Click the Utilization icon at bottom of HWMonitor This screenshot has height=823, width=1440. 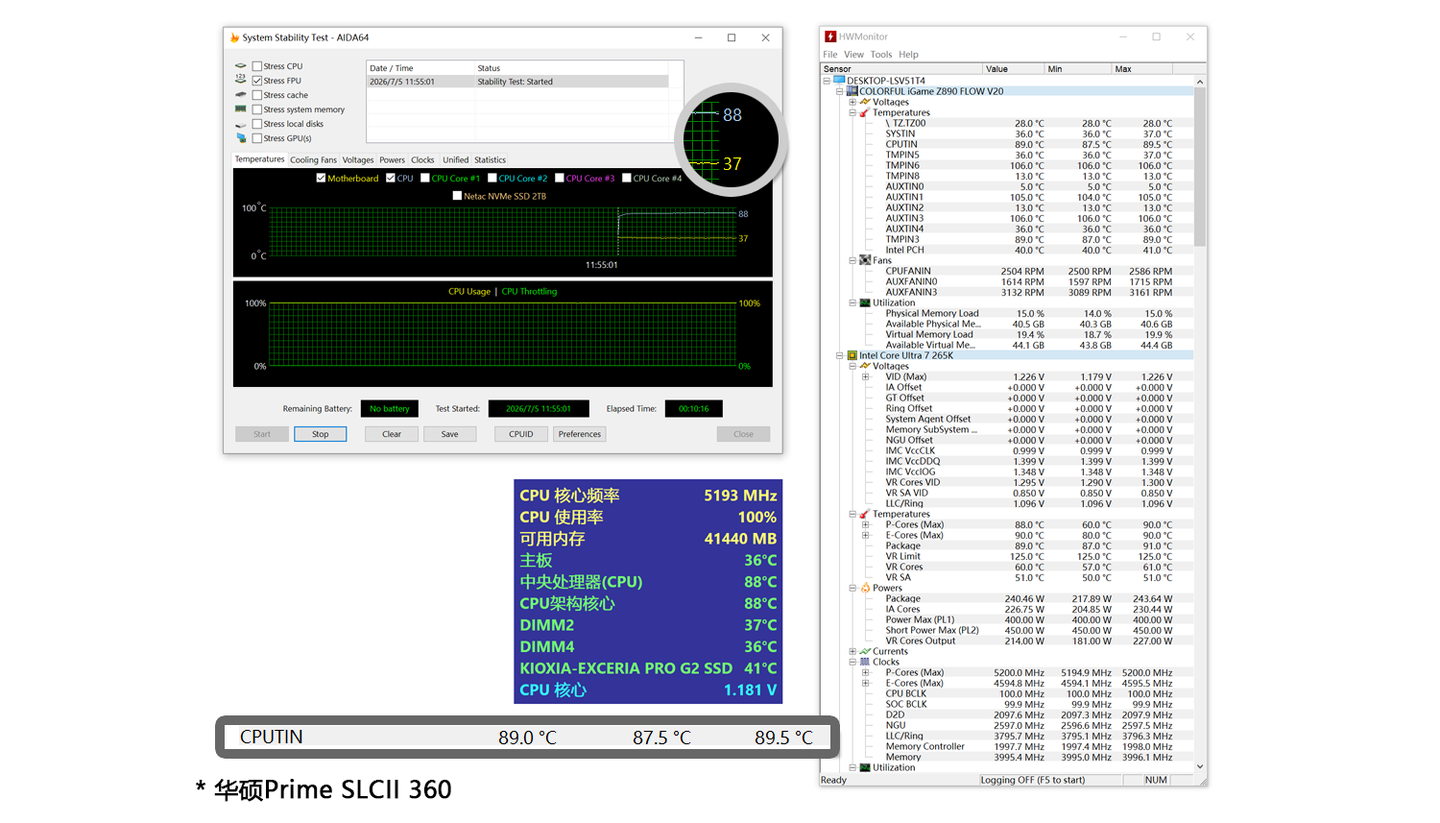coord(864,768)
